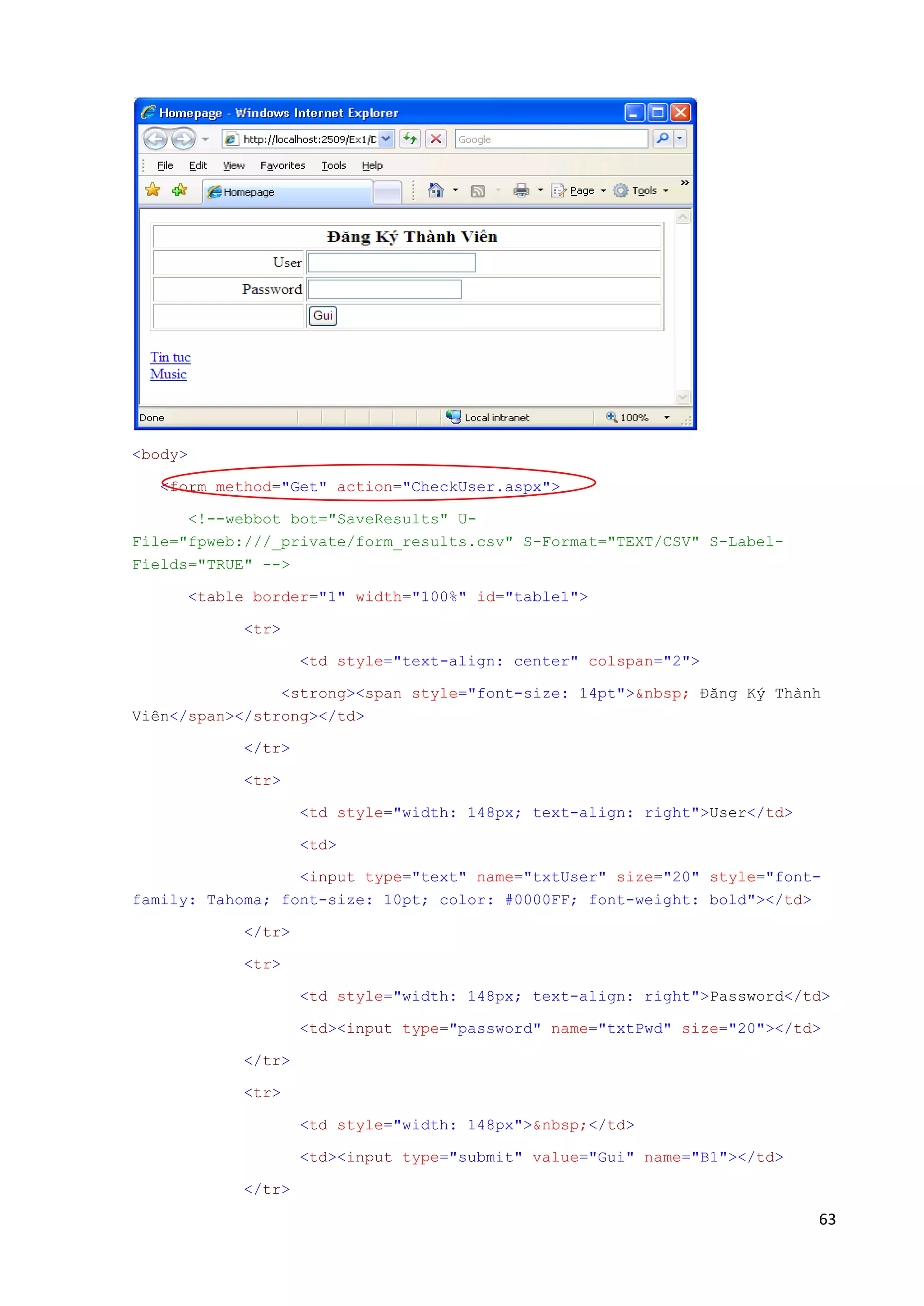
Task: Open a new blank tab
Action: [x=388, y=192]
